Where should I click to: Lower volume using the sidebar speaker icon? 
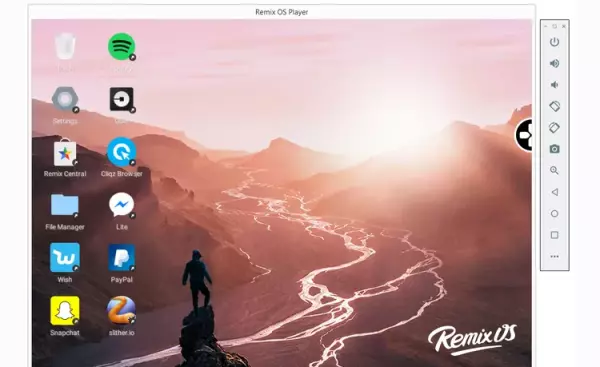click(554, 85)
